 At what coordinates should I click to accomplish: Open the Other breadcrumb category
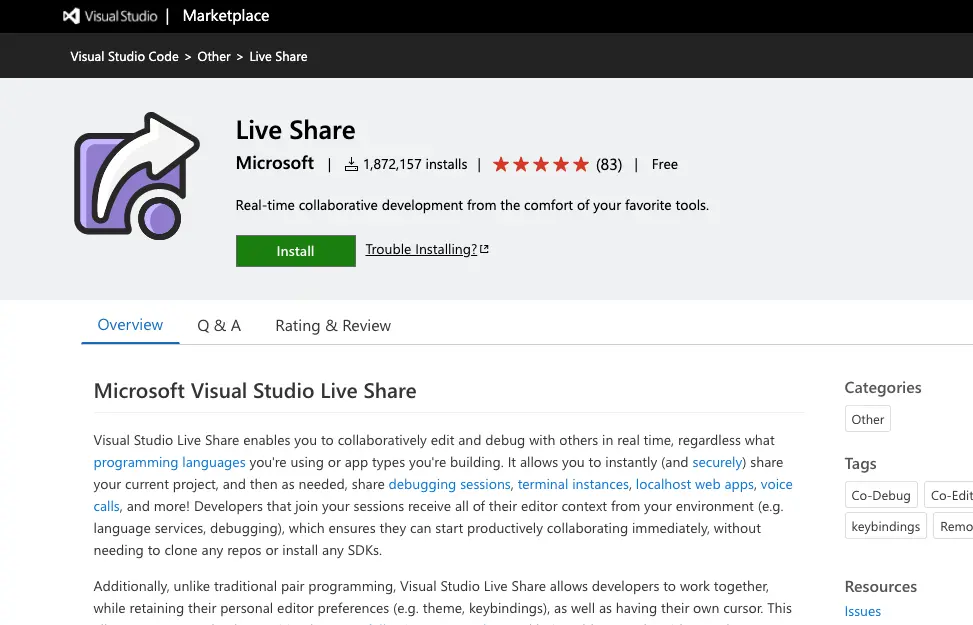[x=214, y=56]
